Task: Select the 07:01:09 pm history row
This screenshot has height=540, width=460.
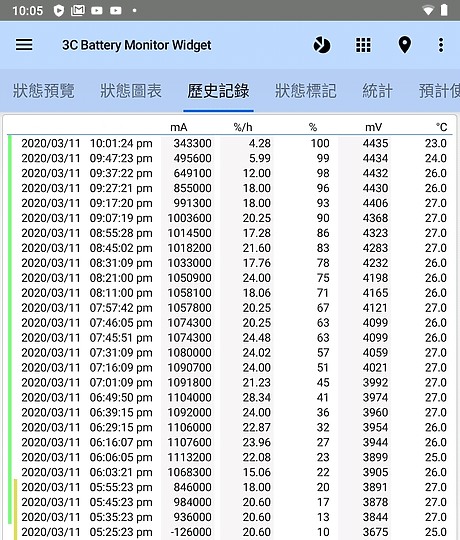Action: (230, 383)
